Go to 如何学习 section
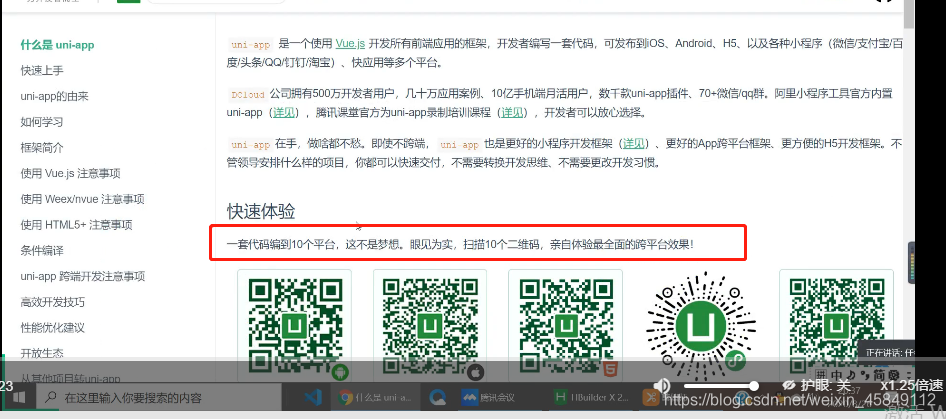 [42, 122]
